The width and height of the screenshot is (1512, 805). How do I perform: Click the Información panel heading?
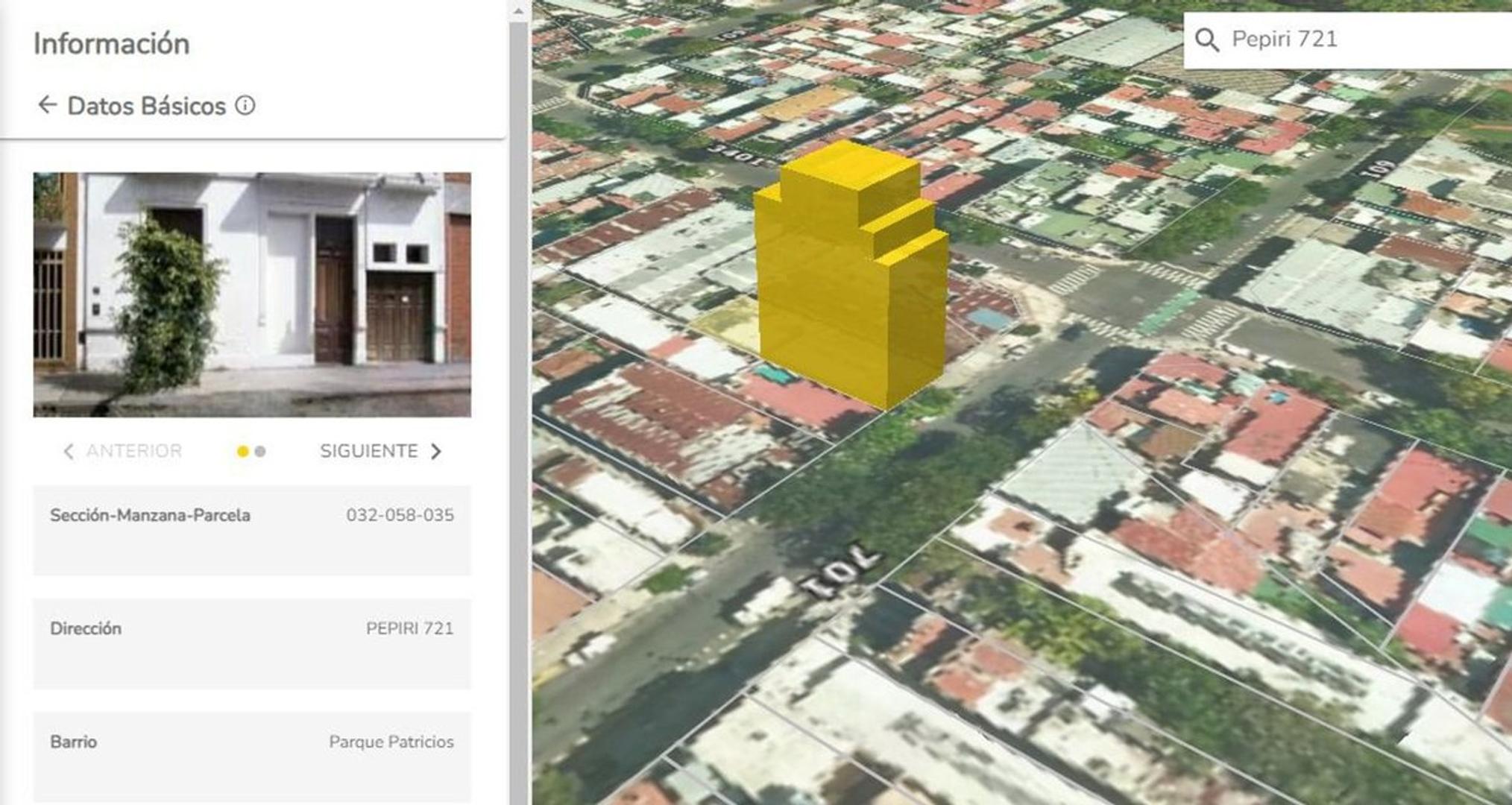[111, 43]
